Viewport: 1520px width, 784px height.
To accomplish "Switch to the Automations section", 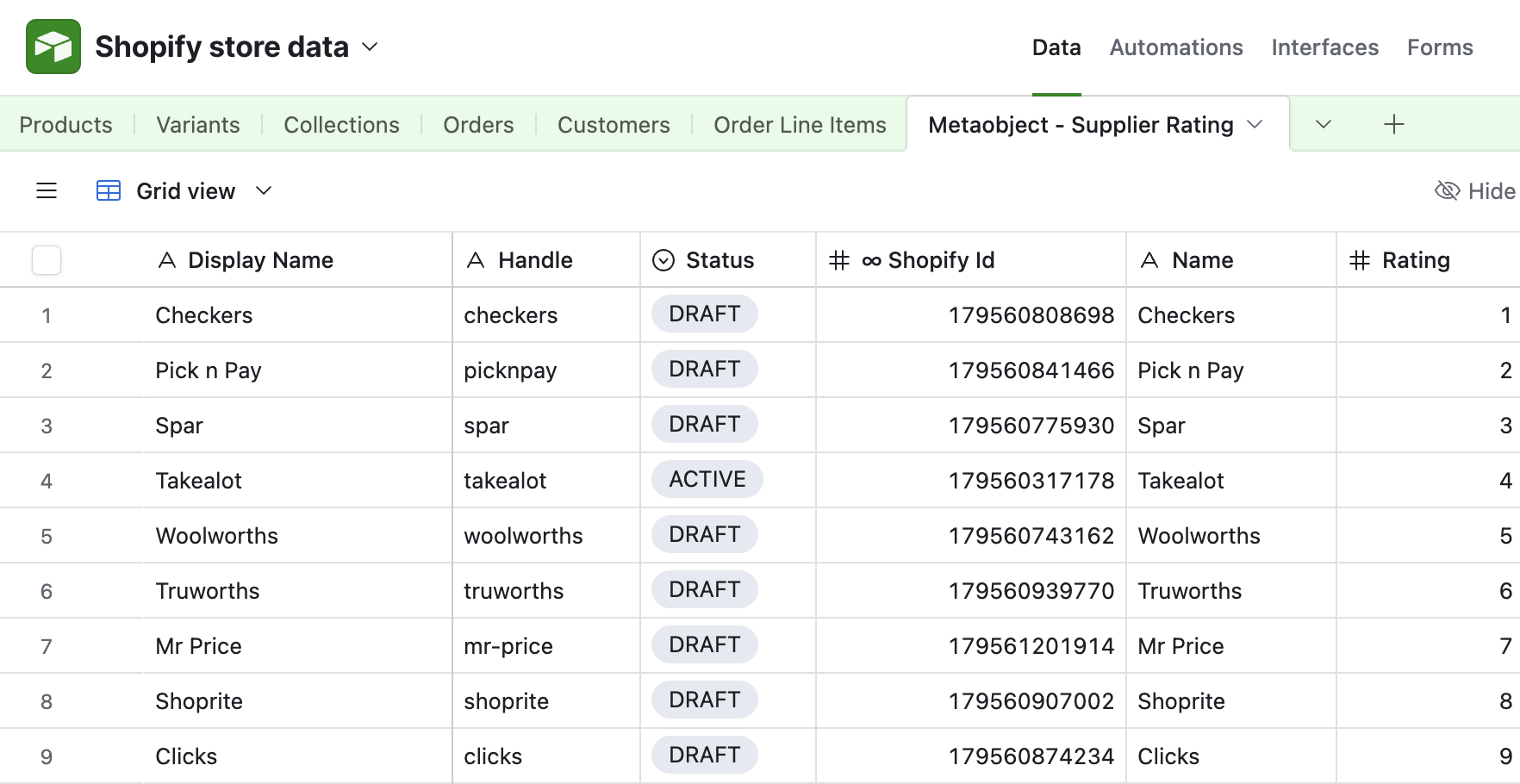I will 1175,47.
